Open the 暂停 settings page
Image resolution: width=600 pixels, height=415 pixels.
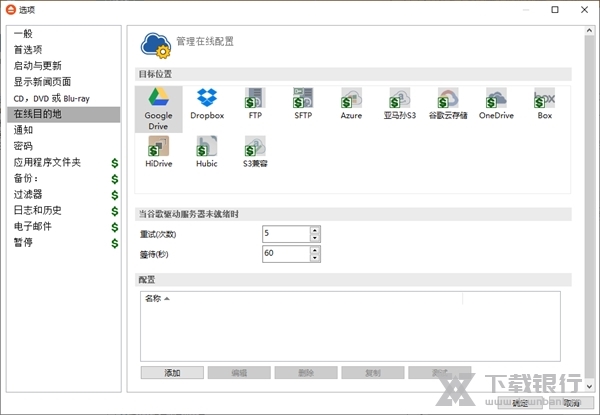pos(64,242)
